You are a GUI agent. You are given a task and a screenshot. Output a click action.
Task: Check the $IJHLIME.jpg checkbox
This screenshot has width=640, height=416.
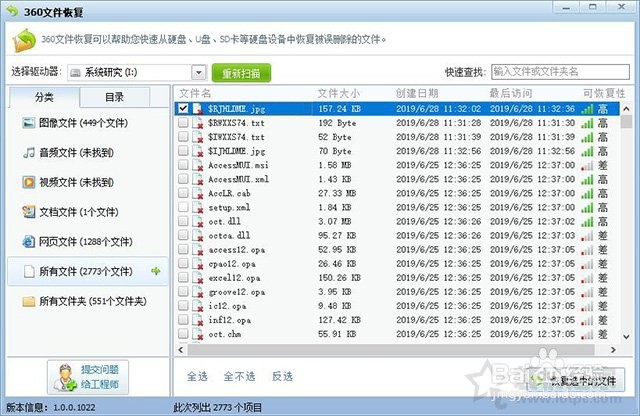click(183, 151)
